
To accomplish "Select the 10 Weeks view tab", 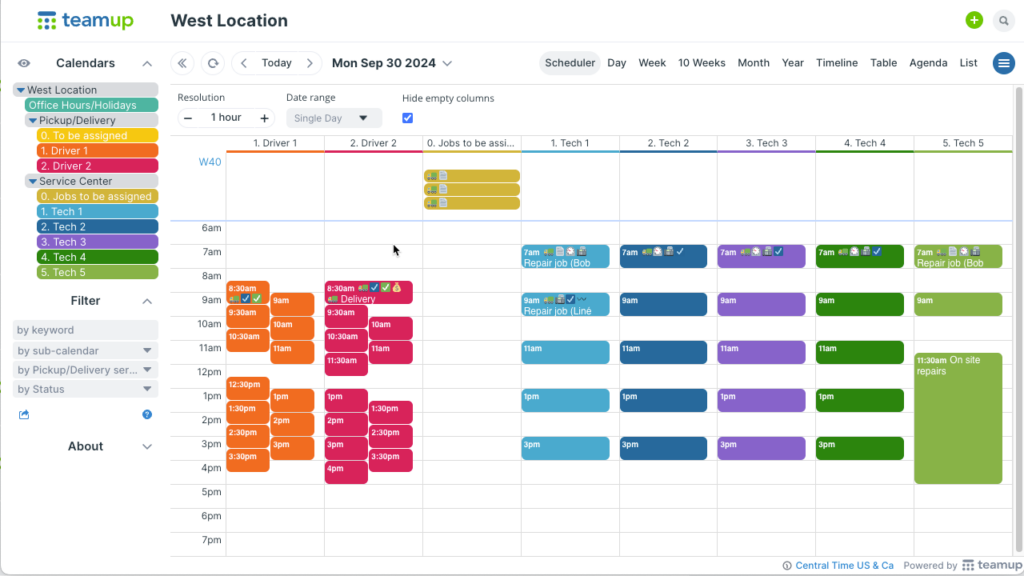I will pyautogui.click(x=701, y=62).
